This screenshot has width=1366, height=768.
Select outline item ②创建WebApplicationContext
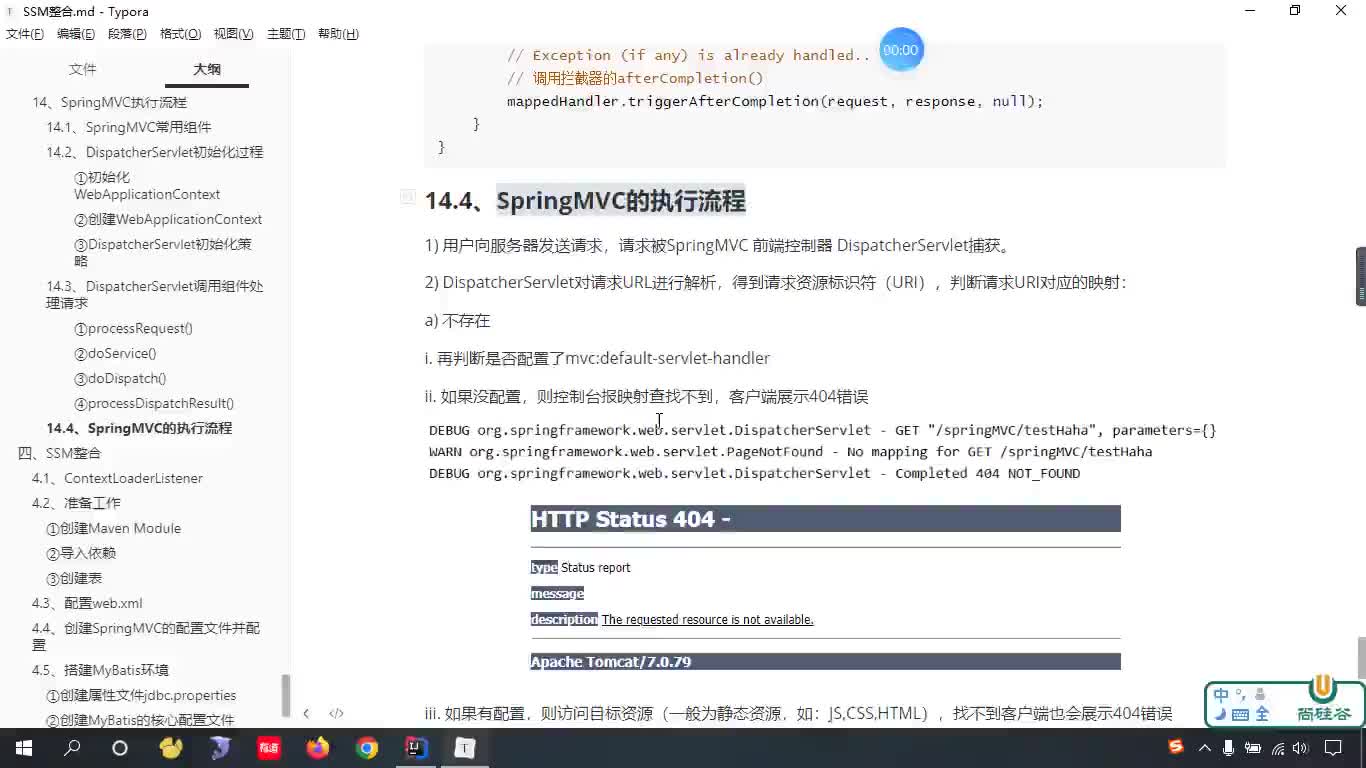pos(168,219)
